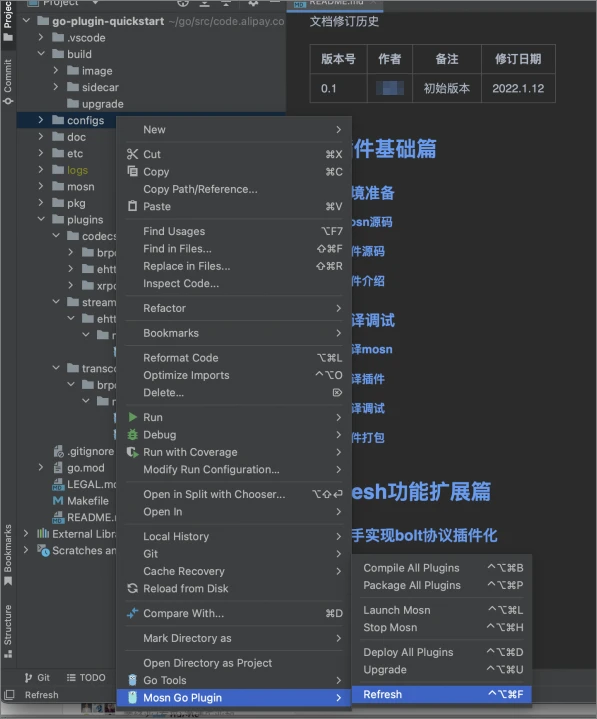Click the External Libraries bars icon

tap(43, 533)
